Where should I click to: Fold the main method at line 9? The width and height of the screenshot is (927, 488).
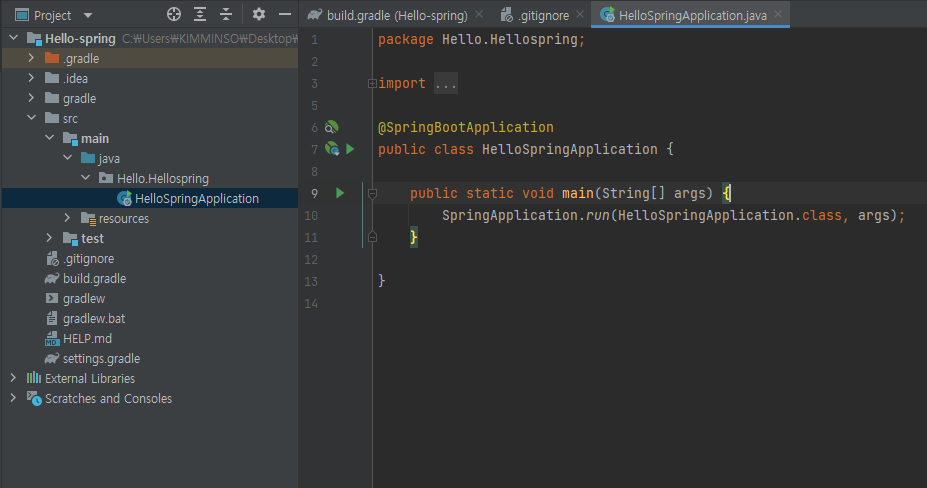point(372,193)
